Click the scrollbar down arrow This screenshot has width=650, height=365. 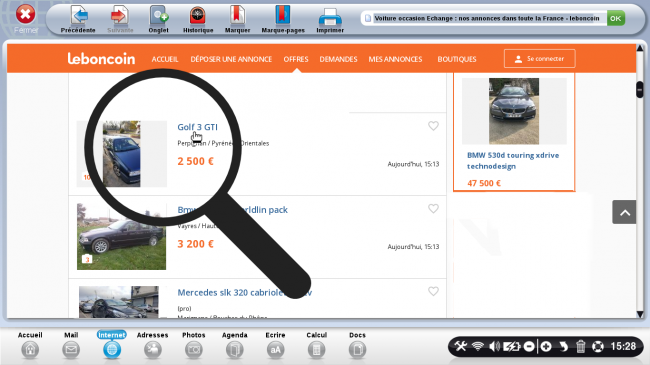tap(640, 315)
